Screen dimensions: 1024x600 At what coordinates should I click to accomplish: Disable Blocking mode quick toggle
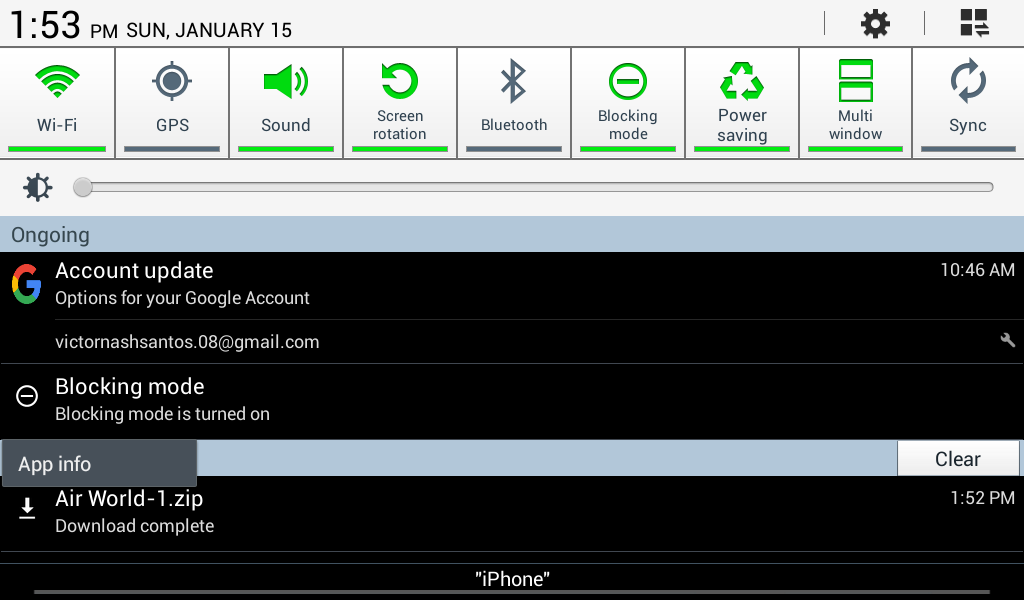click(x=628, y=103)
